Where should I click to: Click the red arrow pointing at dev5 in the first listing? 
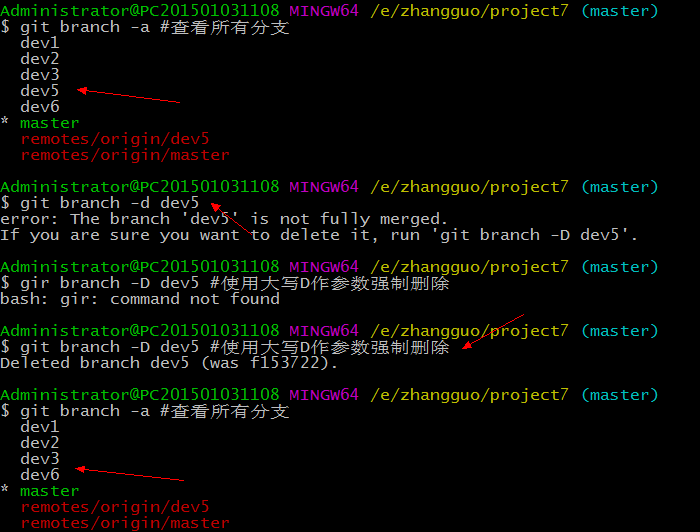(x=128, y=96)
